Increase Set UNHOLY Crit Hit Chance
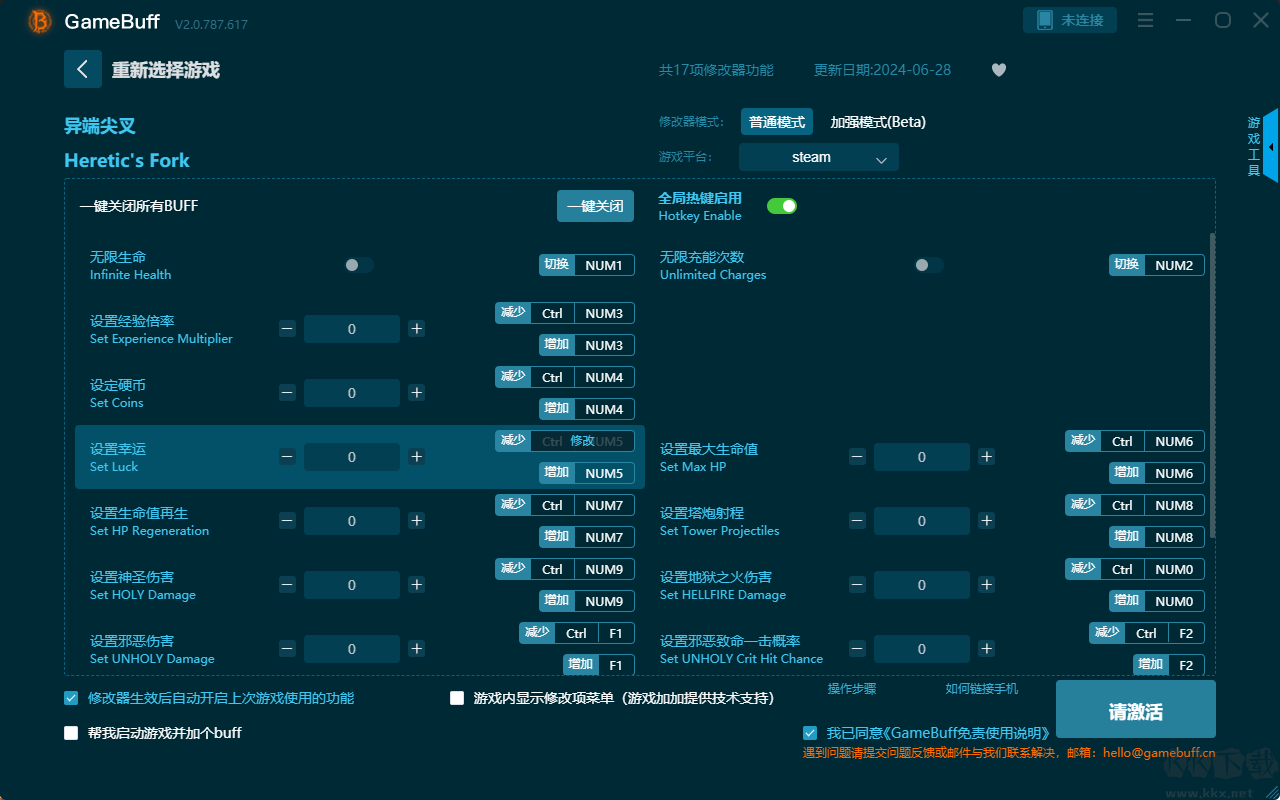 (x=987, y=649)
